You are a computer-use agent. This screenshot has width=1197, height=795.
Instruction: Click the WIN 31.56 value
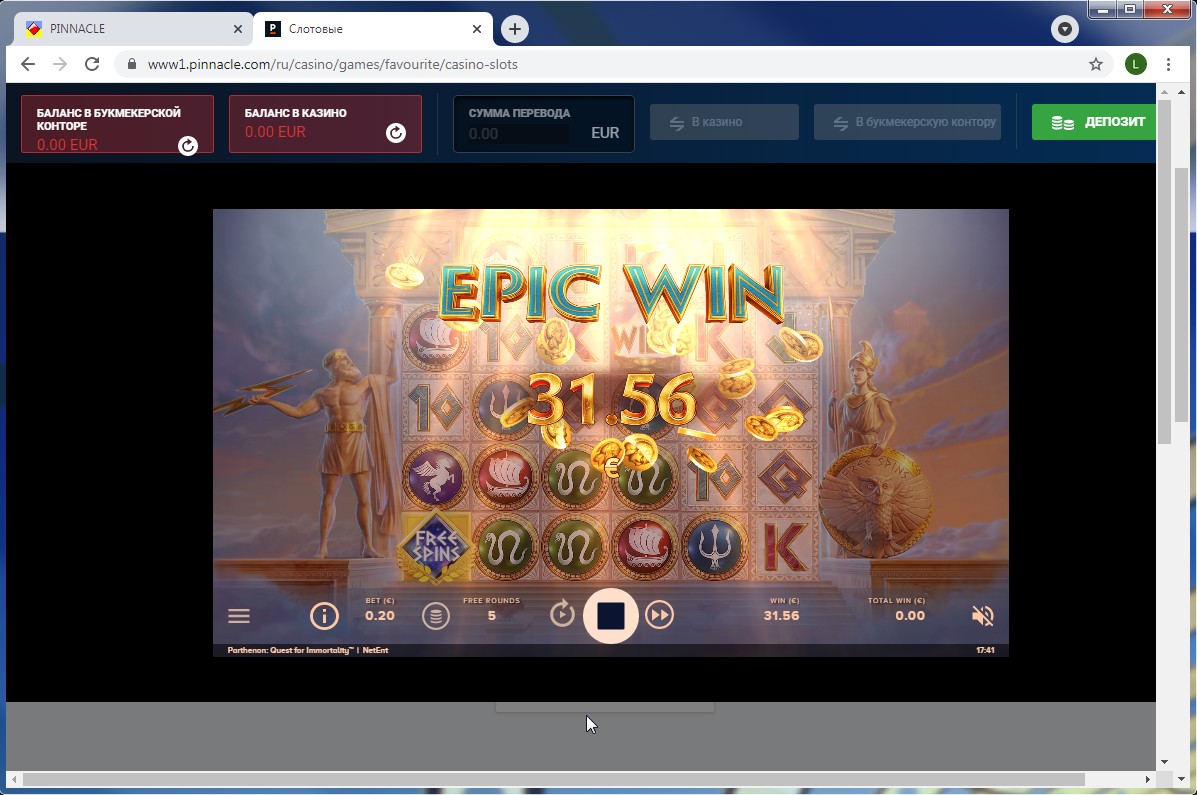(782, 616)
